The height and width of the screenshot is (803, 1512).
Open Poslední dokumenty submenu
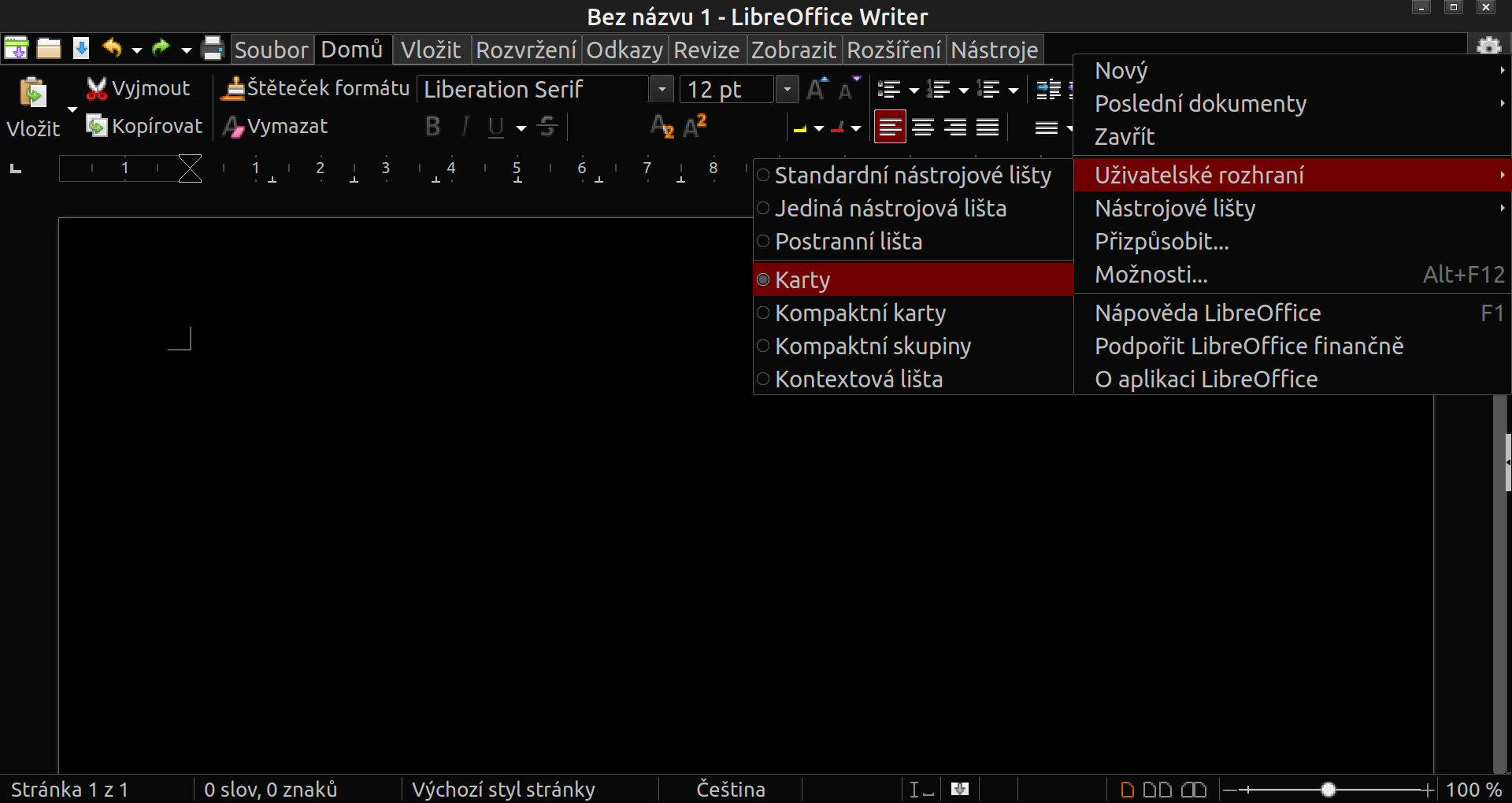[1292, 103]
